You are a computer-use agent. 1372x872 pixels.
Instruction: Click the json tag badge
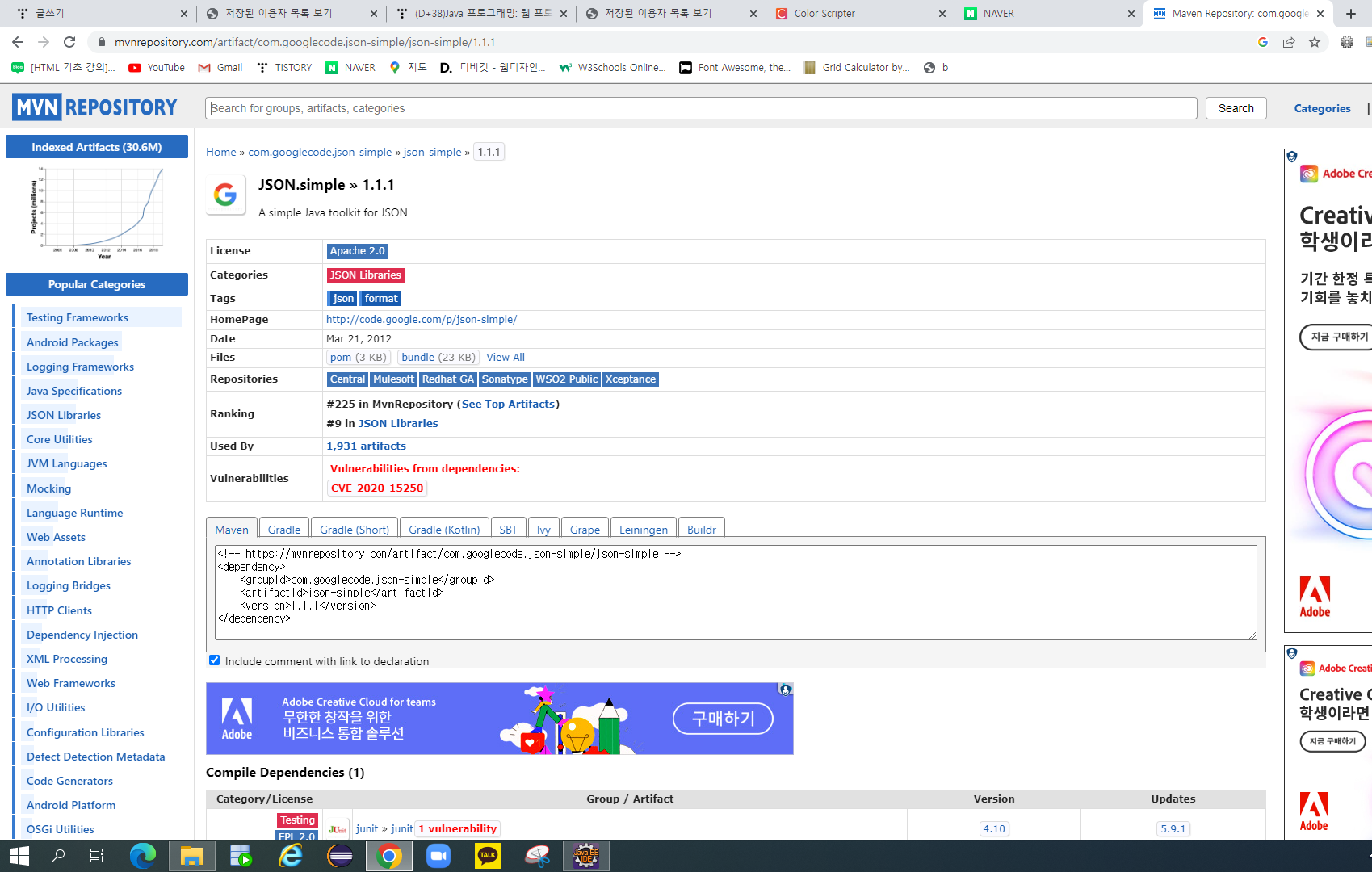pyautogui.click(x=343, y=299)
